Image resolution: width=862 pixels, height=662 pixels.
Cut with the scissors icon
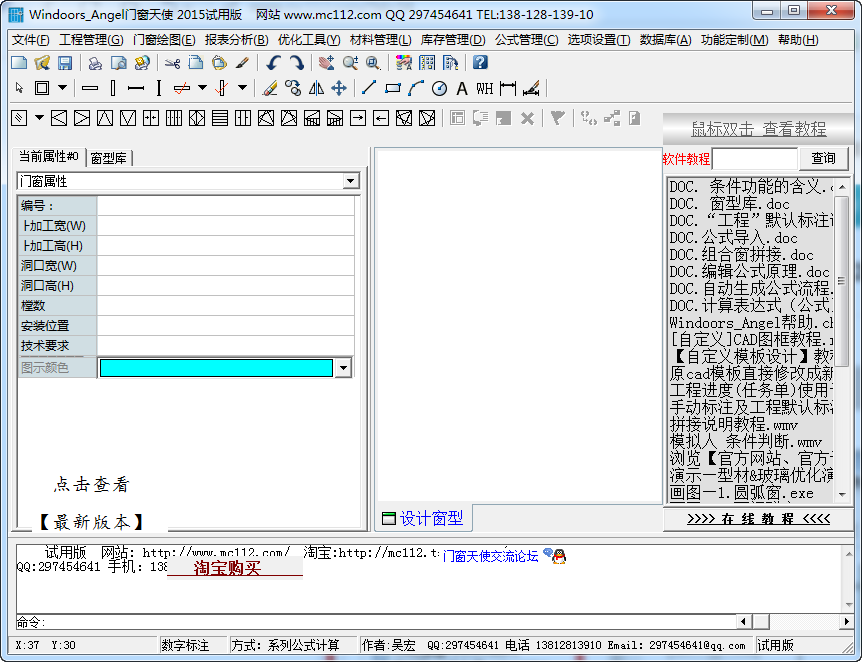[x=173, y=63]
